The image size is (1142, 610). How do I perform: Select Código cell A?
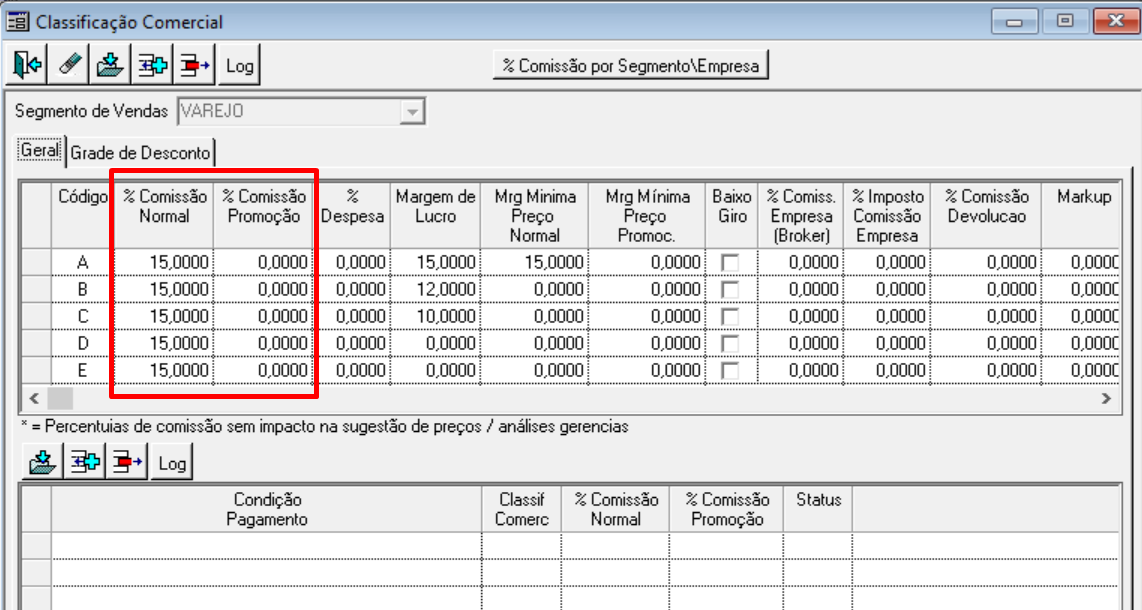pos(82,263)
